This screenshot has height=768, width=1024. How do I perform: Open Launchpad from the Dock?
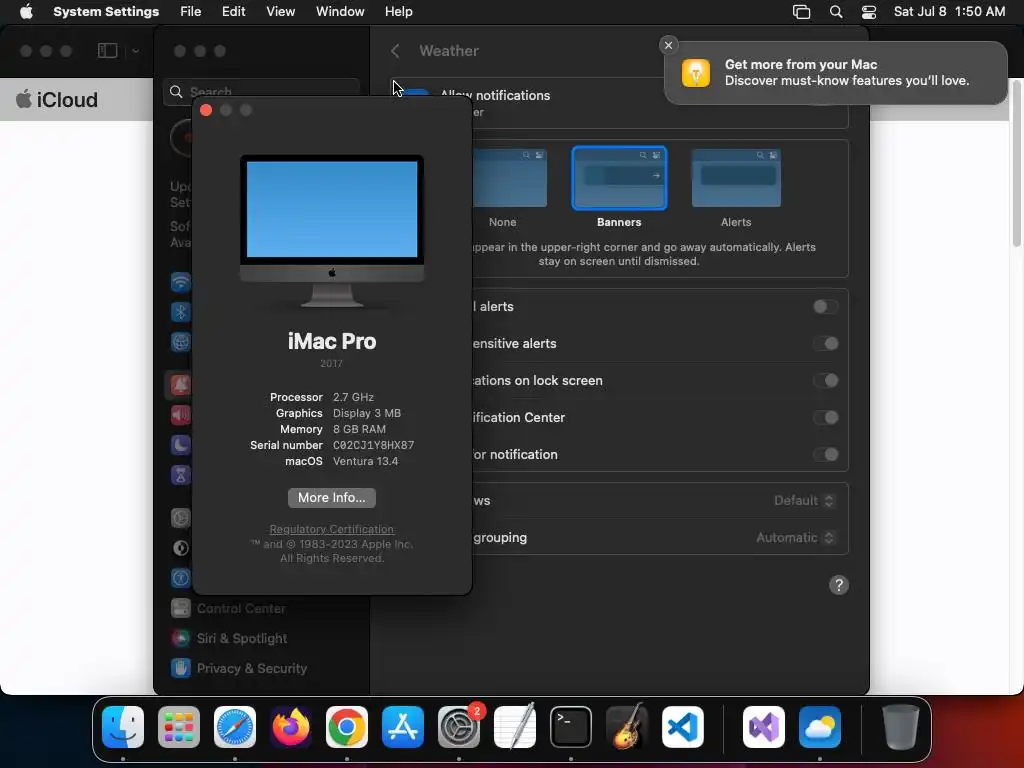point(179,727)
